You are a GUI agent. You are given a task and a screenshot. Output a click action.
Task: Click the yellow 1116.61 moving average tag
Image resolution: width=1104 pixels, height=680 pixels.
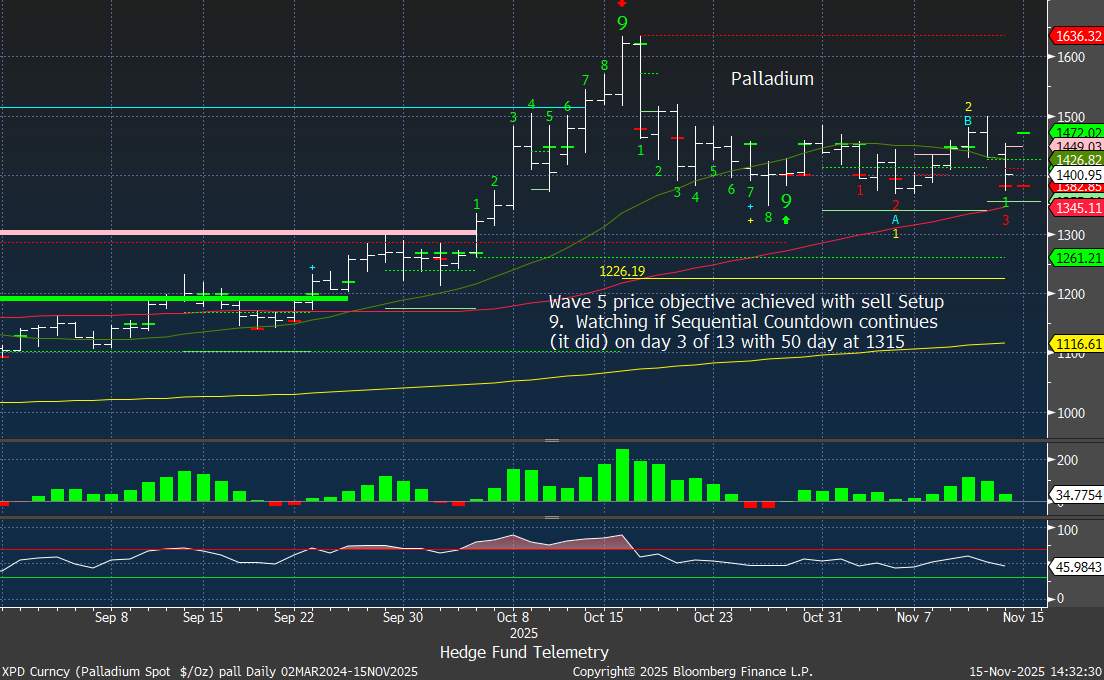click(1075, 343)
